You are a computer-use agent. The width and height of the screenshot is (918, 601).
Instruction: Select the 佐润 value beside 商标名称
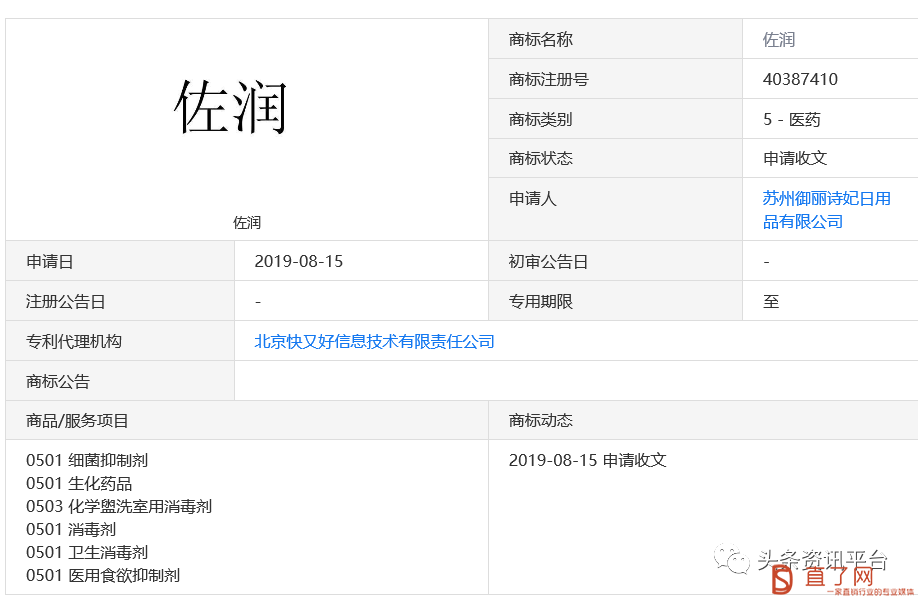click(x=779, y=39)
